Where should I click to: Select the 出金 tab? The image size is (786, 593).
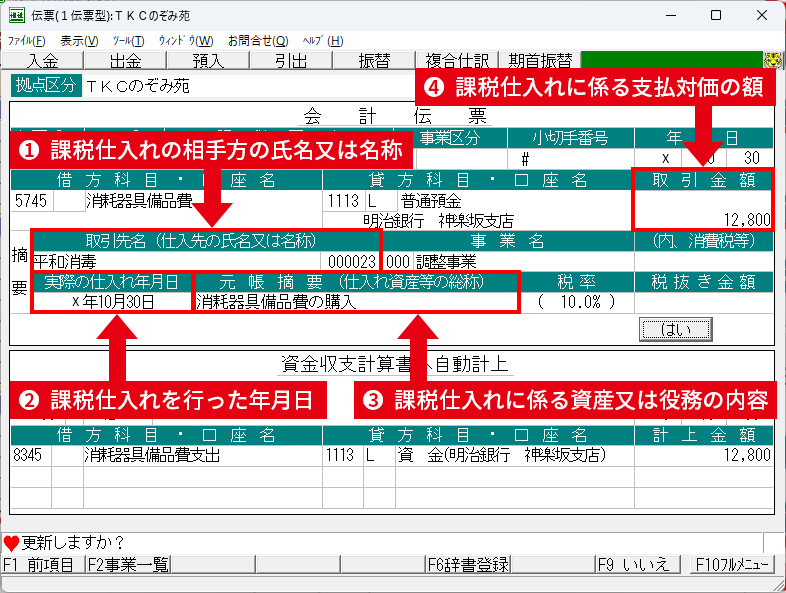pyautogui.click(x=125, y=60)
